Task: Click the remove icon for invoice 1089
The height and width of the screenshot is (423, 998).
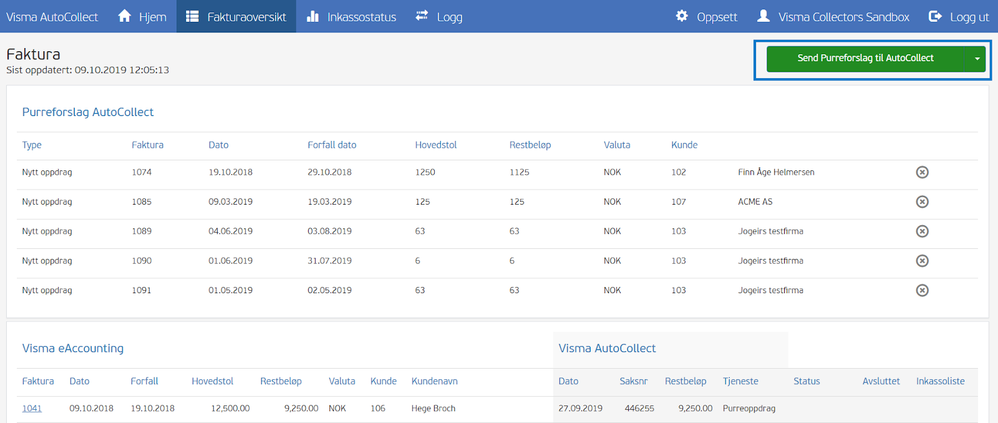Action: pyautogui.click(x=922, y=232)
